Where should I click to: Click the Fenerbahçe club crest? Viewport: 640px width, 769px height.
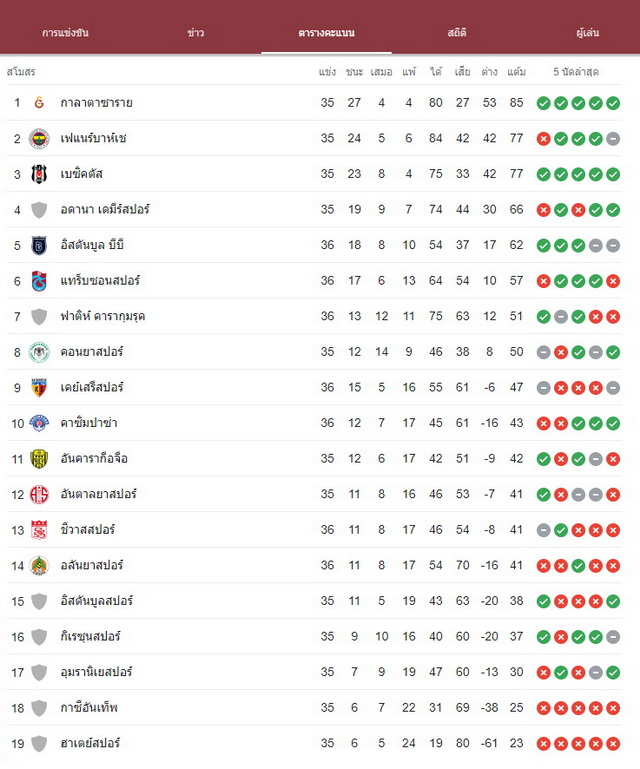39,139
